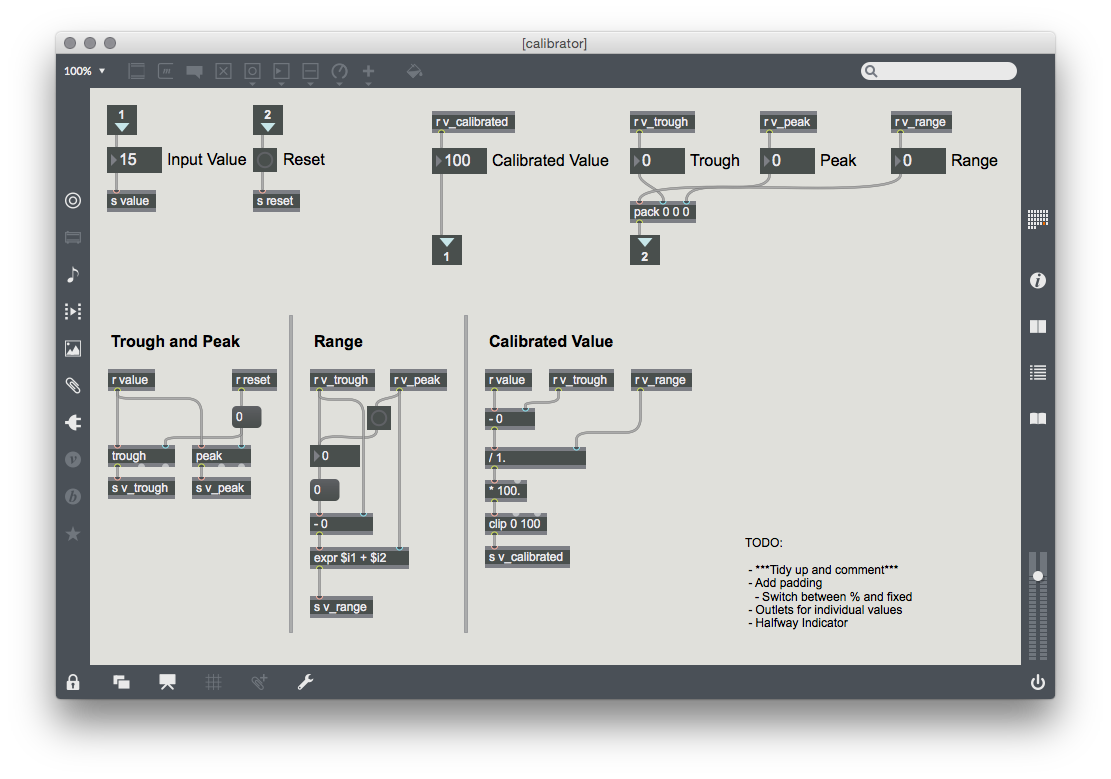1111x779 pixels.
Task: Select the r v_calibrated object
Action: (473, 122)
